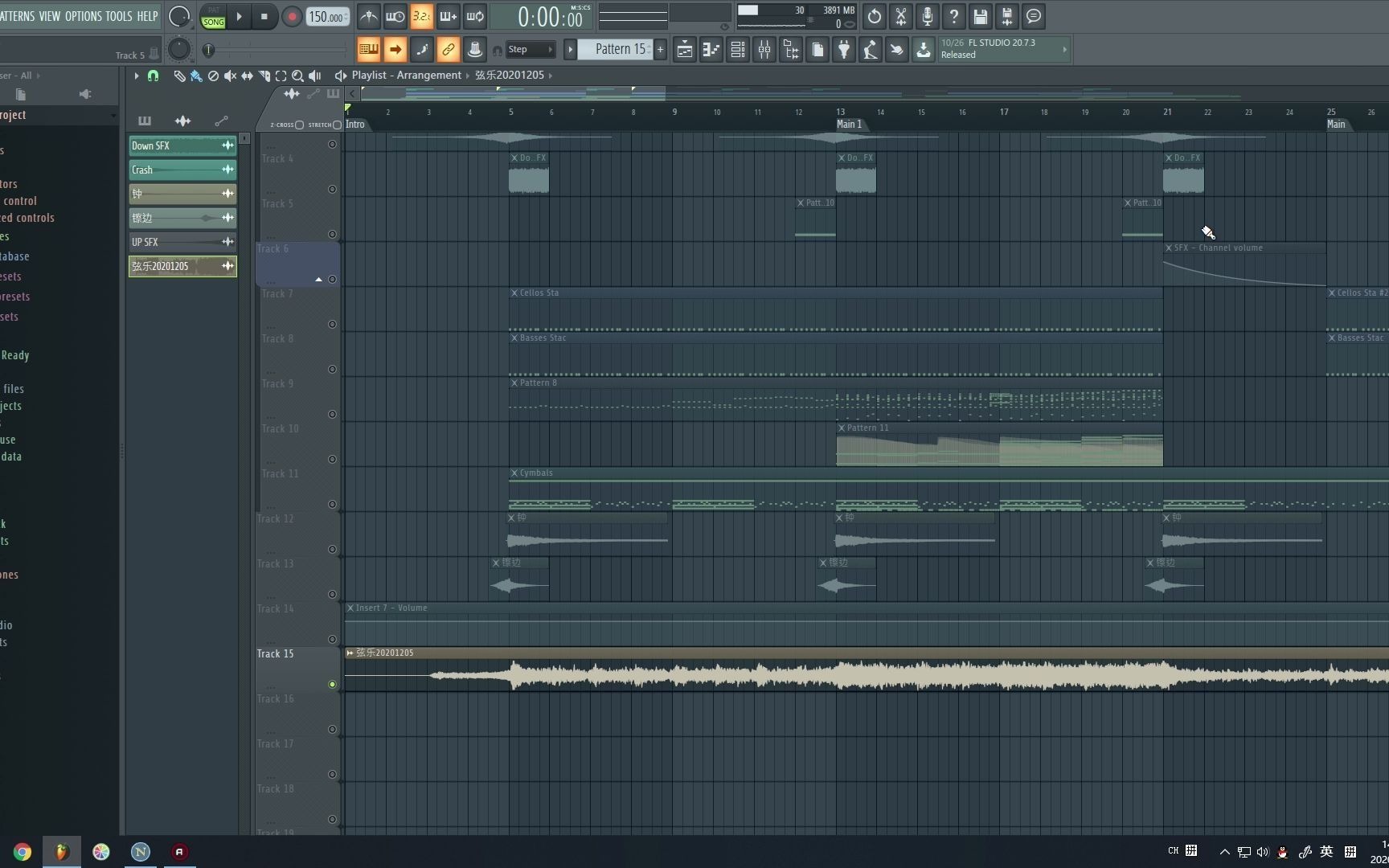Open the TOOLS menu

tap(119, 16)
